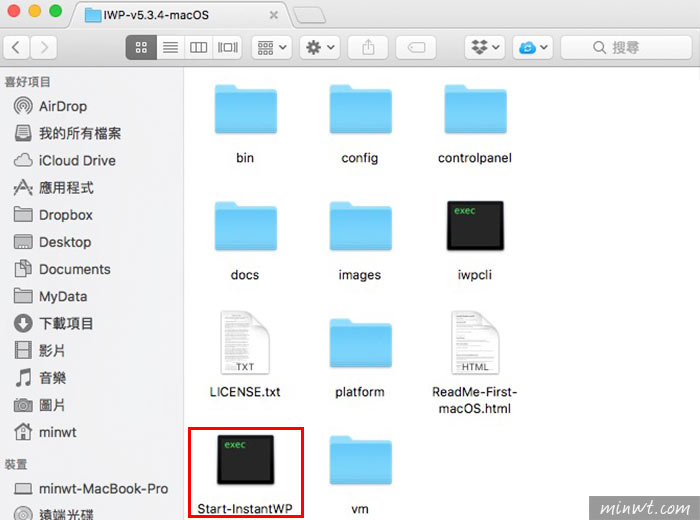Click the Share toolbar button
Image resolution: width=700 pixels, height=520 pixels.
point(368,47)
